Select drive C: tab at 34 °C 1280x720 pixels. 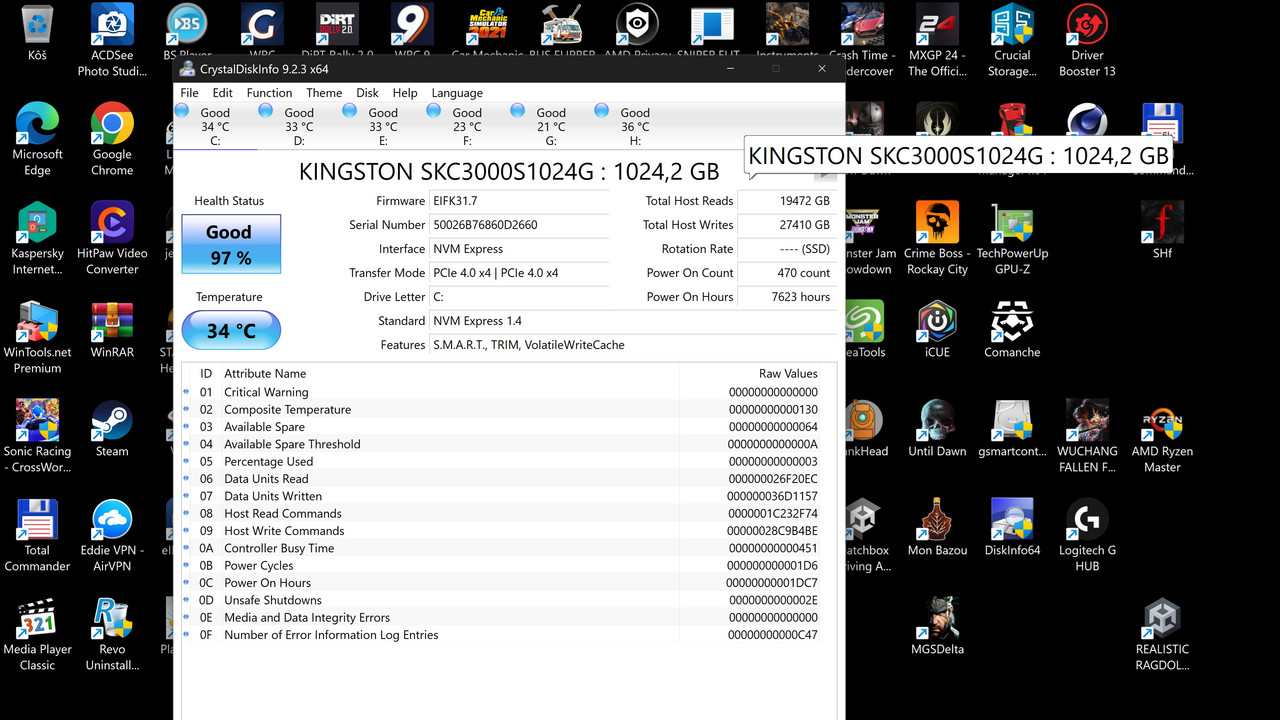pos(215,126)
